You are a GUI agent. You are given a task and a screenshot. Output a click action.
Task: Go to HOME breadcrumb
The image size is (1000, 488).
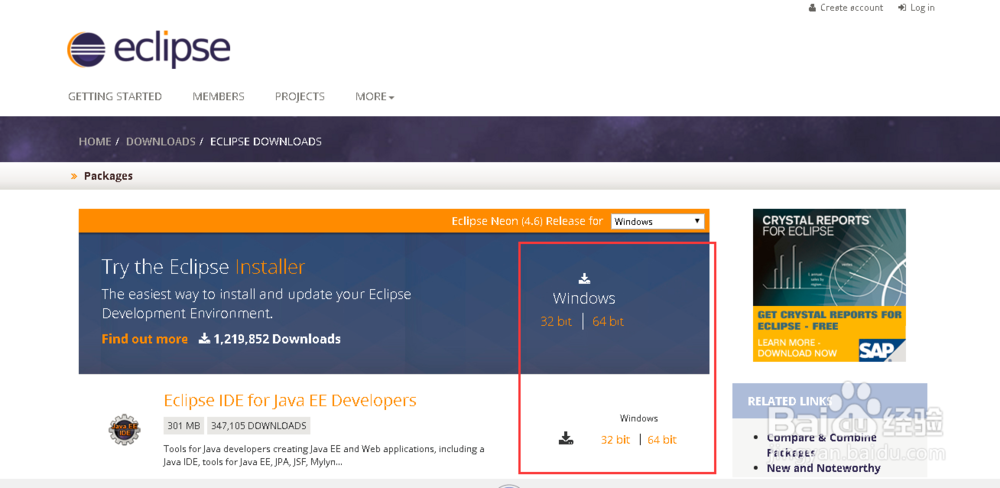coord(95,141)
